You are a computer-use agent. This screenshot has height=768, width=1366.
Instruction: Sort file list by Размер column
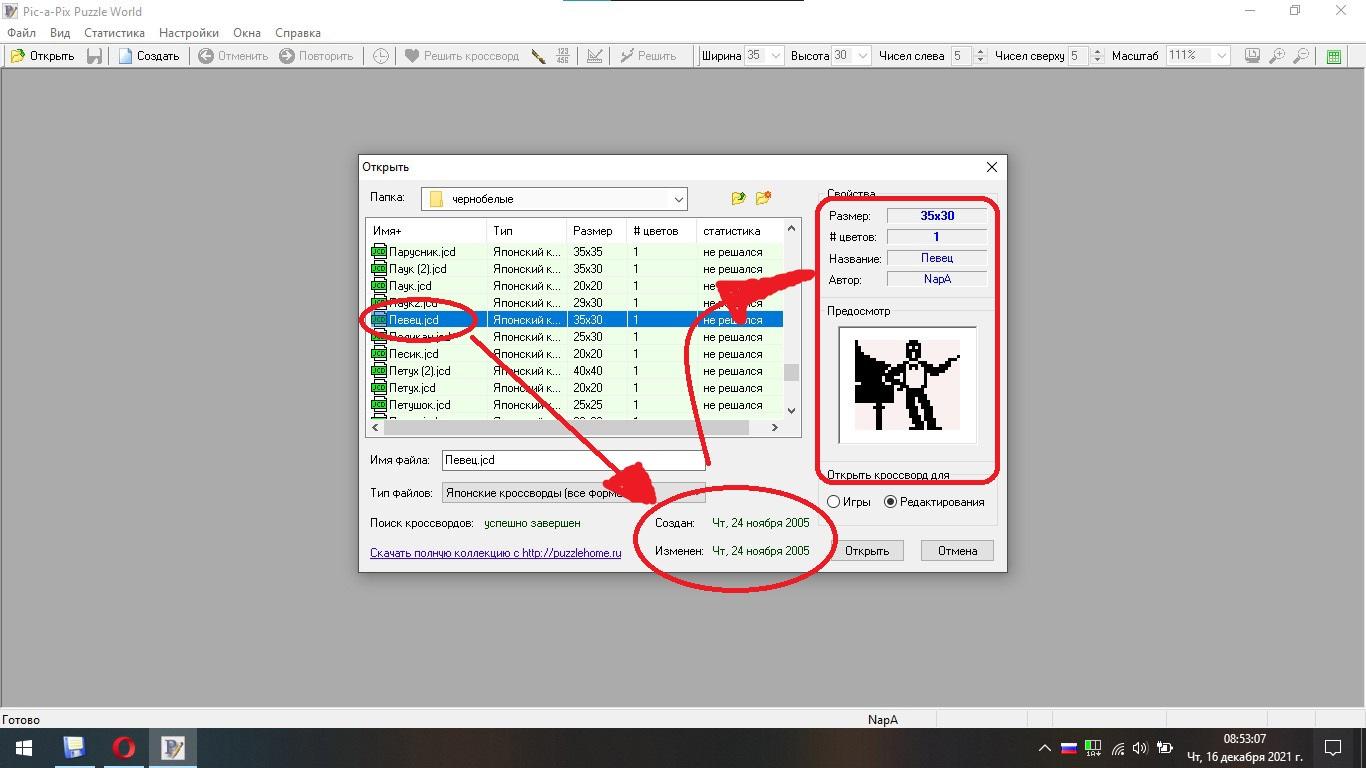point(595,231)
